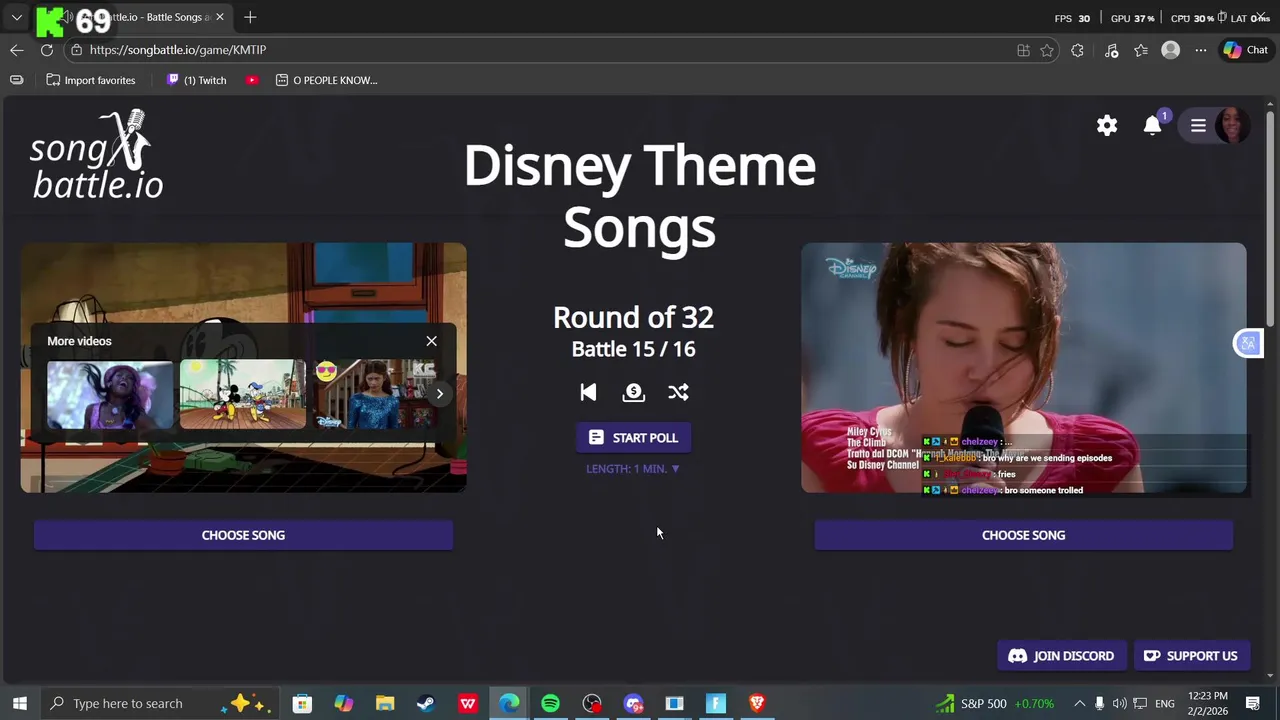The image size is (1280, 720).
Task: Add this page to favorites star
Action: (1047, 50)
